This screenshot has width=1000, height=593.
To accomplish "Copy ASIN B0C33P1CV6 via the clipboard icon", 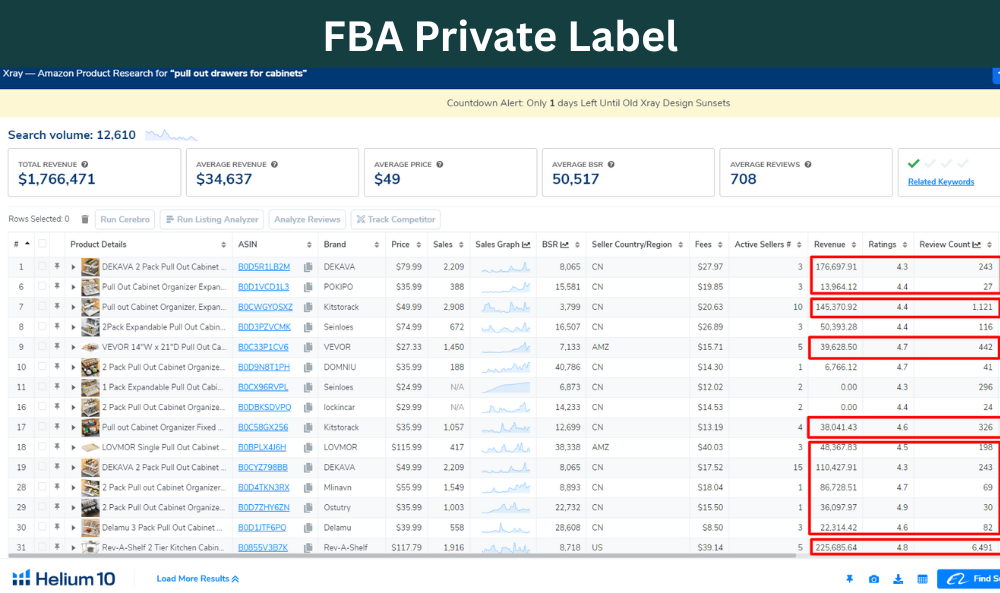I will (309, 348).
